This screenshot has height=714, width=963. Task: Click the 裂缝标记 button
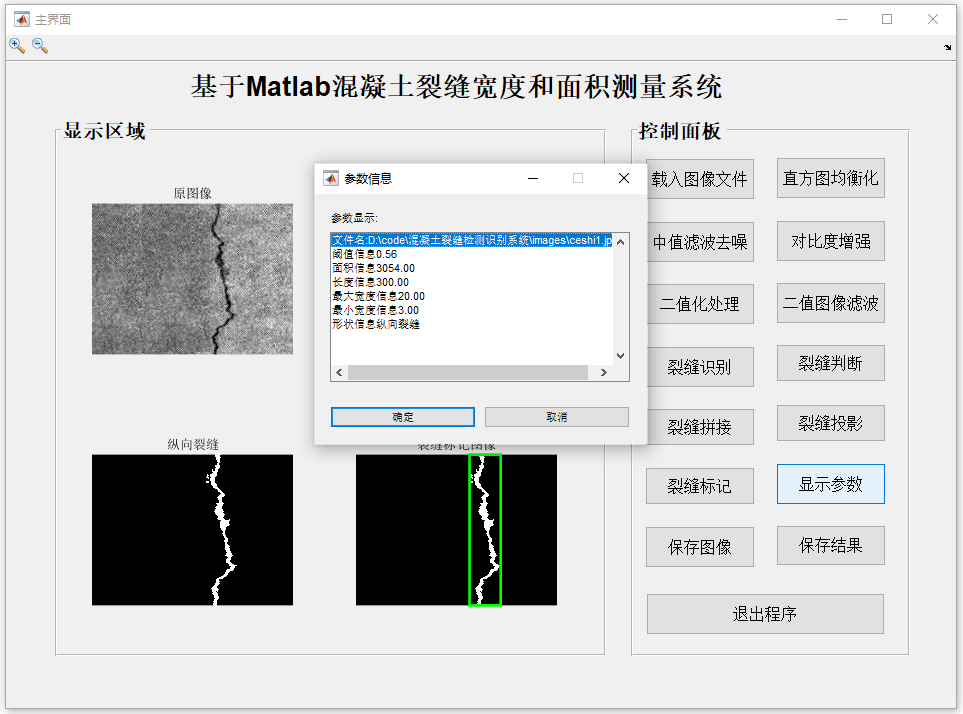[700, 486]
